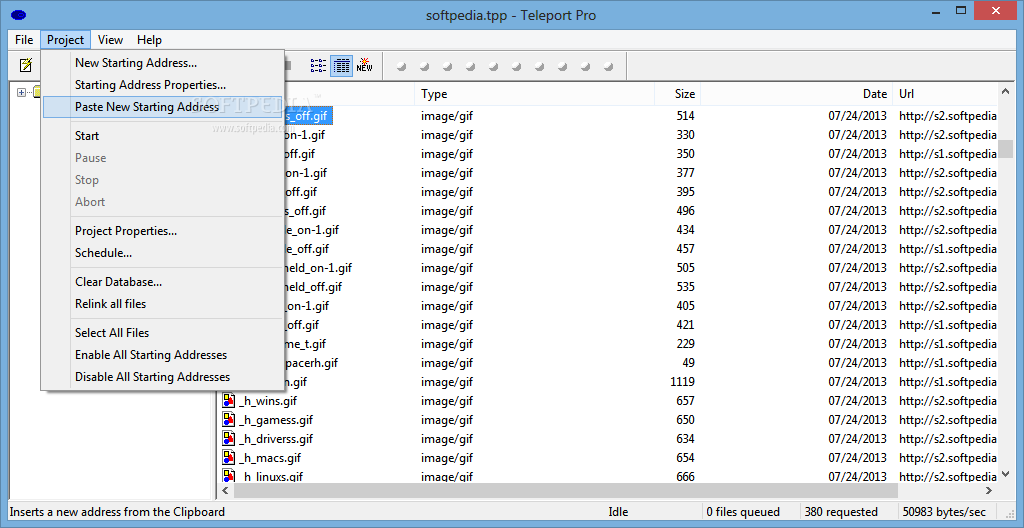Click the size value 229

(x=684, y=344)
